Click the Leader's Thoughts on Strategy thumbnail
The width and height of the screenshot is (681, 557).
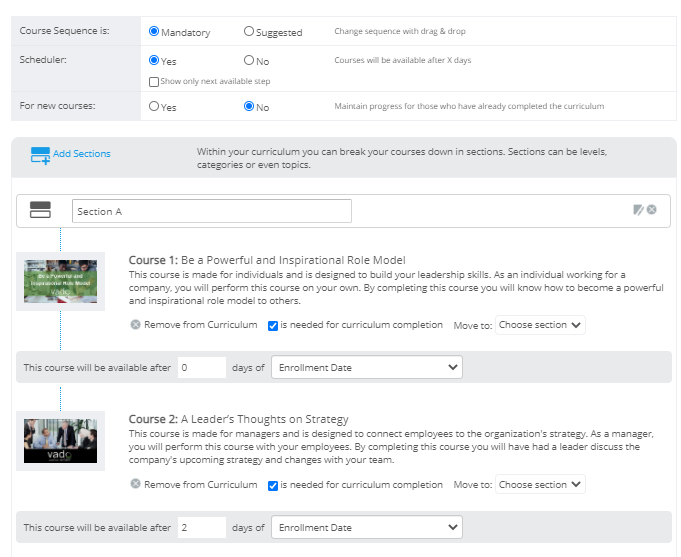point(60,441)
